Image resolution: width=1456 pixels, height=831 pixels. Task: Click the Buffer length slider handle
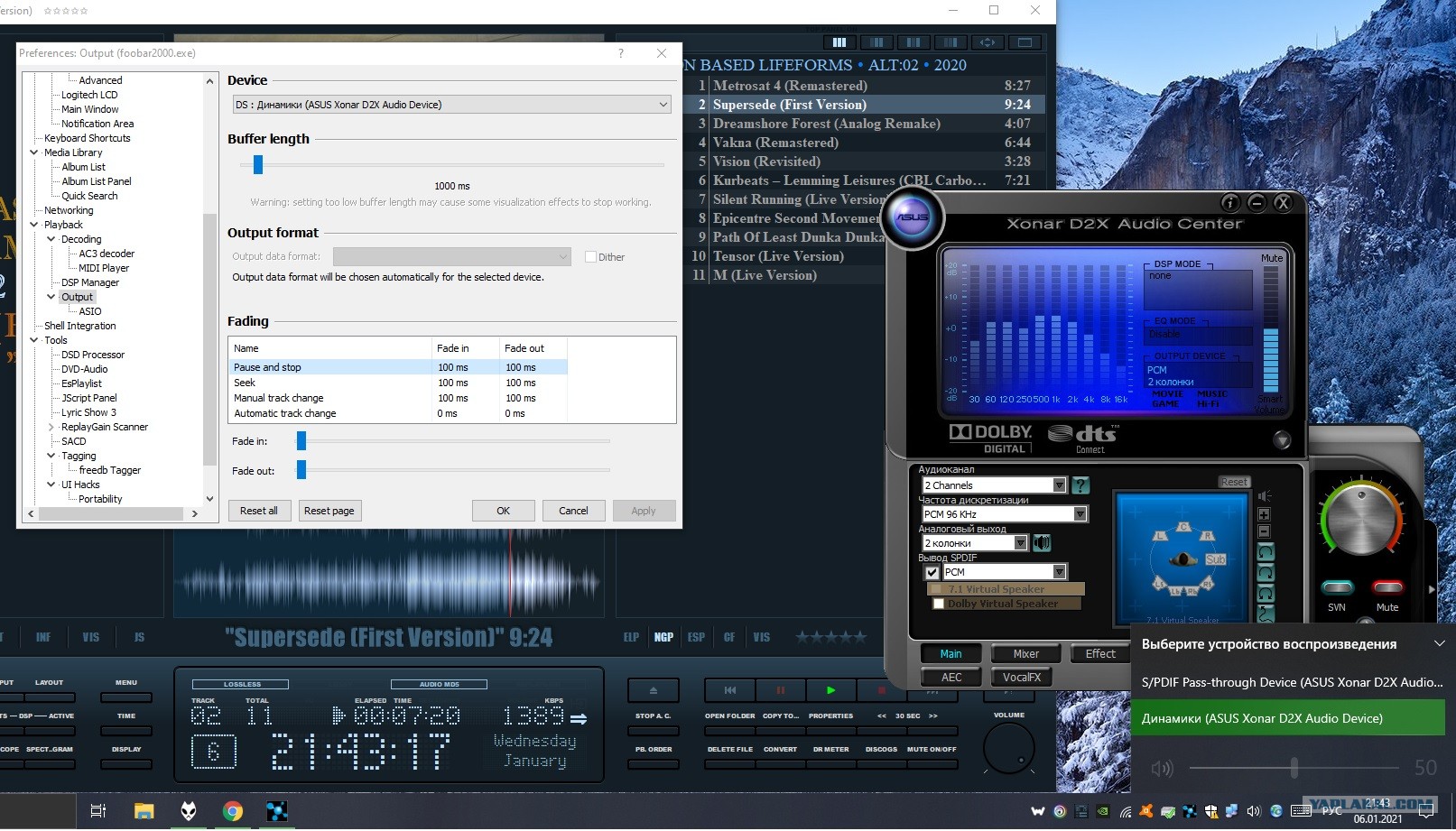pyautogui.click(x=258, y=164)
